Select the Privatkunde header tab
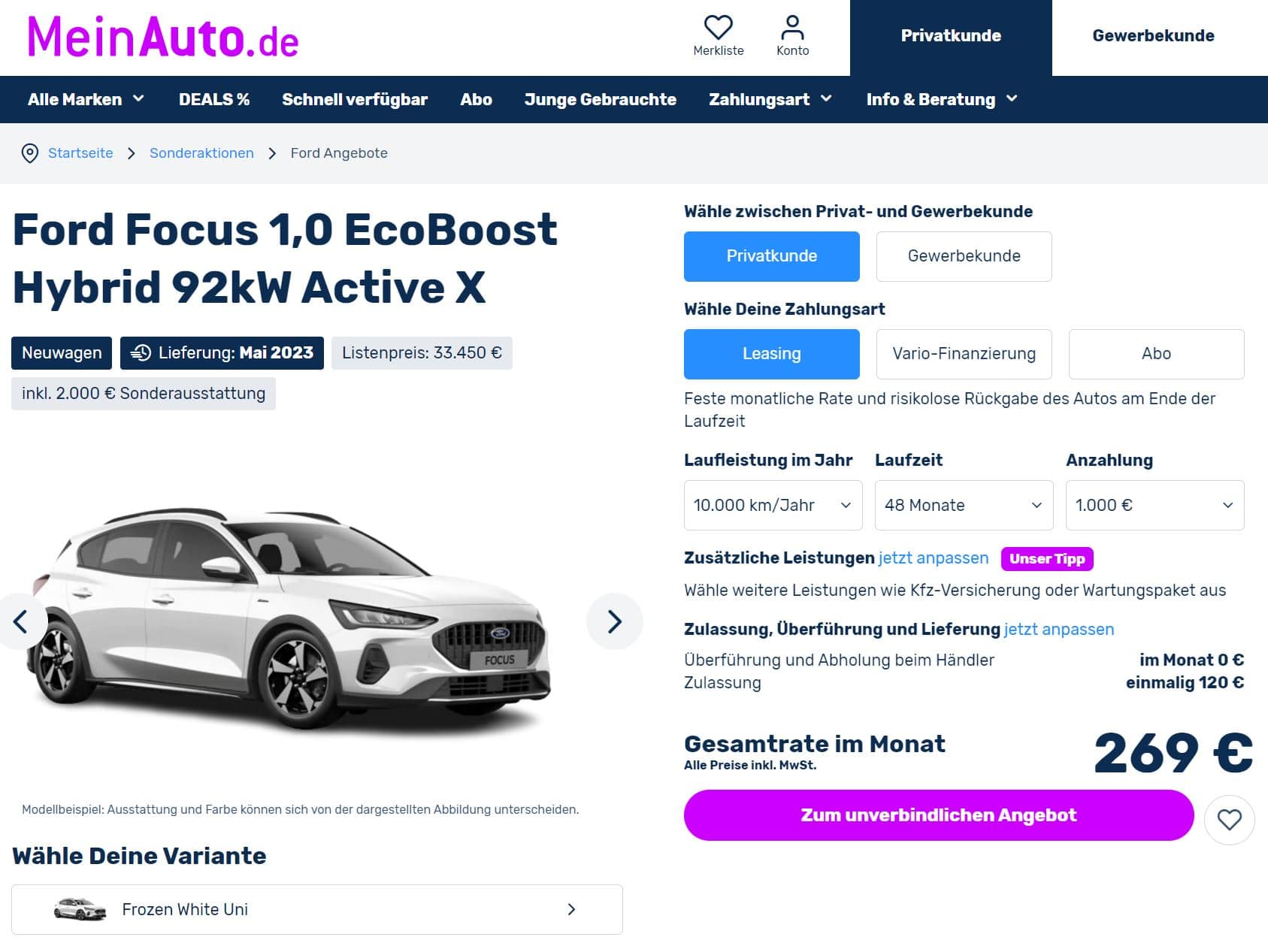The width and height of the screenshot is (1268, 952). [x=951, y=36]
